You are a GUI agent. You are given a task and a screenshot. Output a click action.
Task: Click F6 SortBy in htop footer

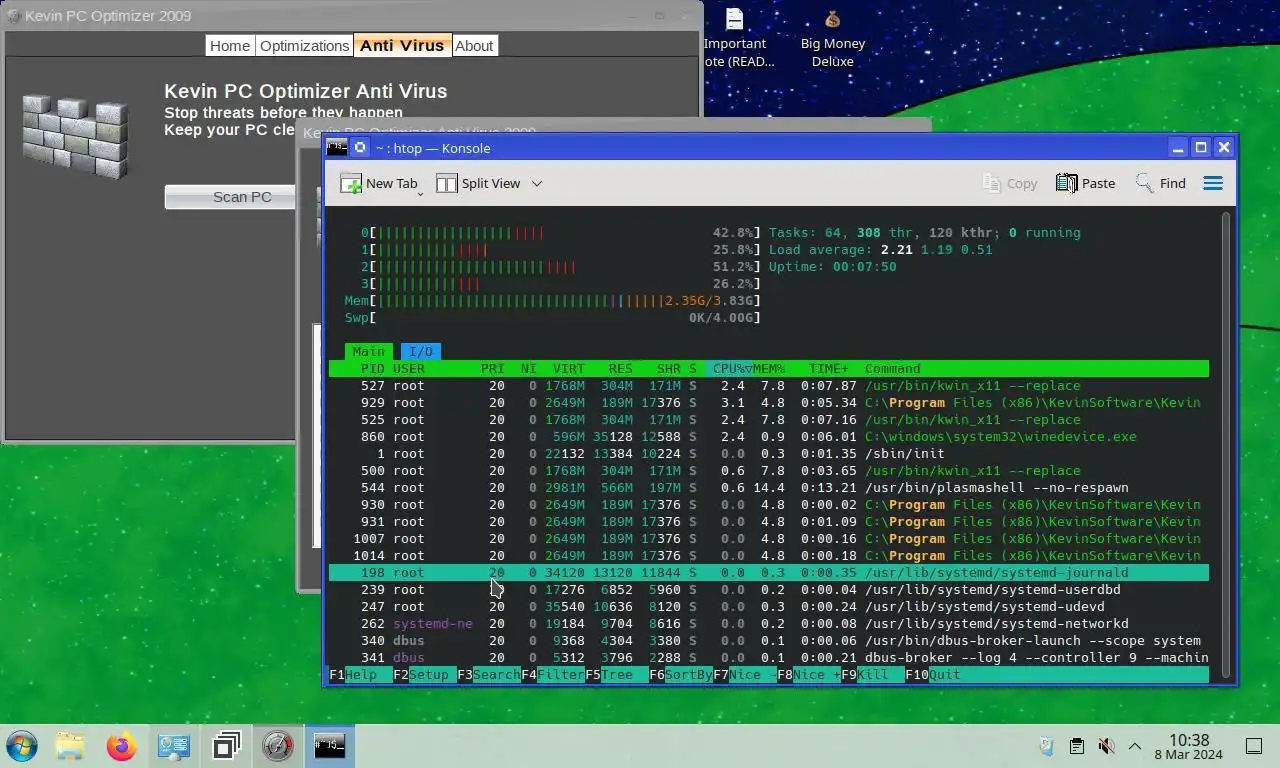click(x=681, y=674)
